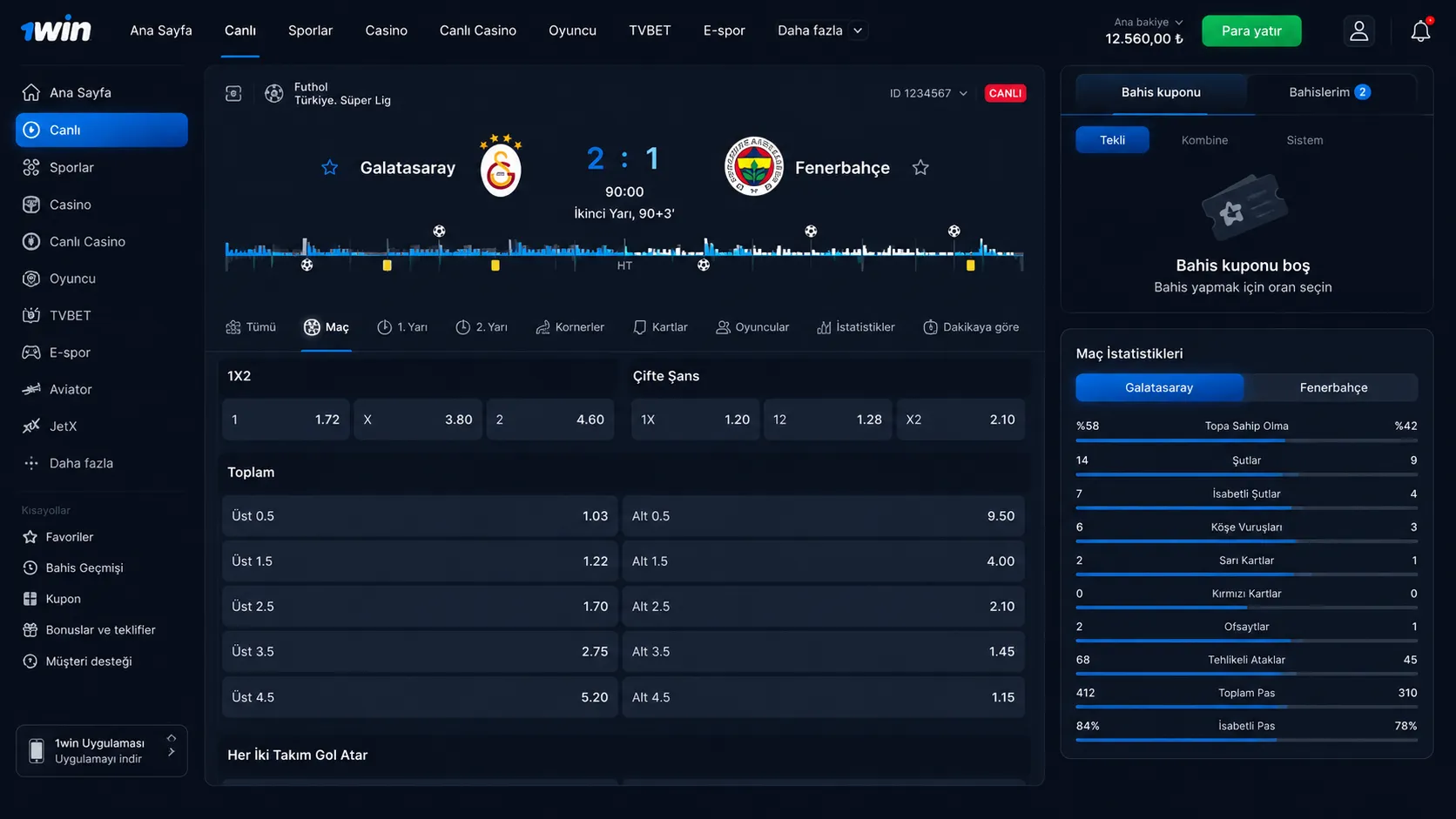Click the TVBET sidebar icon
This screenshot has height=819, width=1456.
(x=31, y=315)
